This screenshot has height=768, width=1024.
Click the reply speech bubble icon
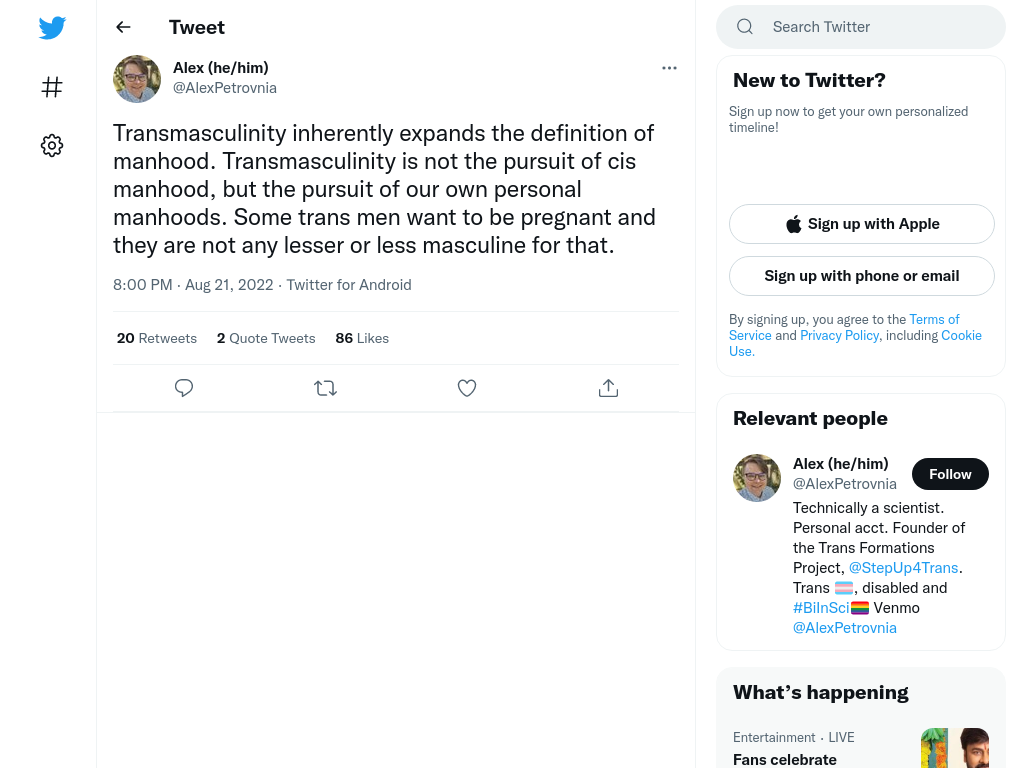[x=184, y=388]
